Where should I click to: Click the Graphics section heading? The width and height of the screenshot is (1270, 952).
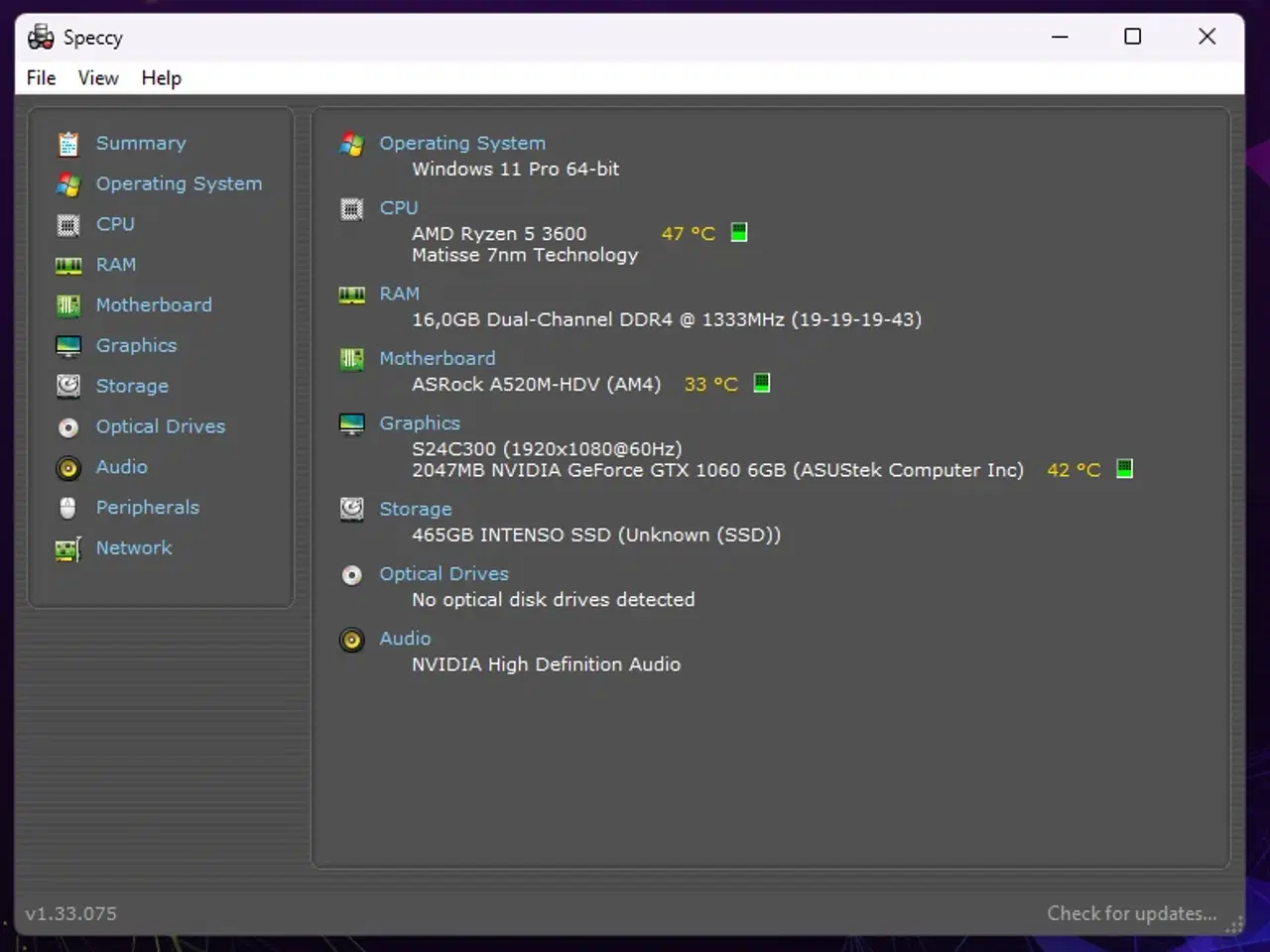[420, 422]
